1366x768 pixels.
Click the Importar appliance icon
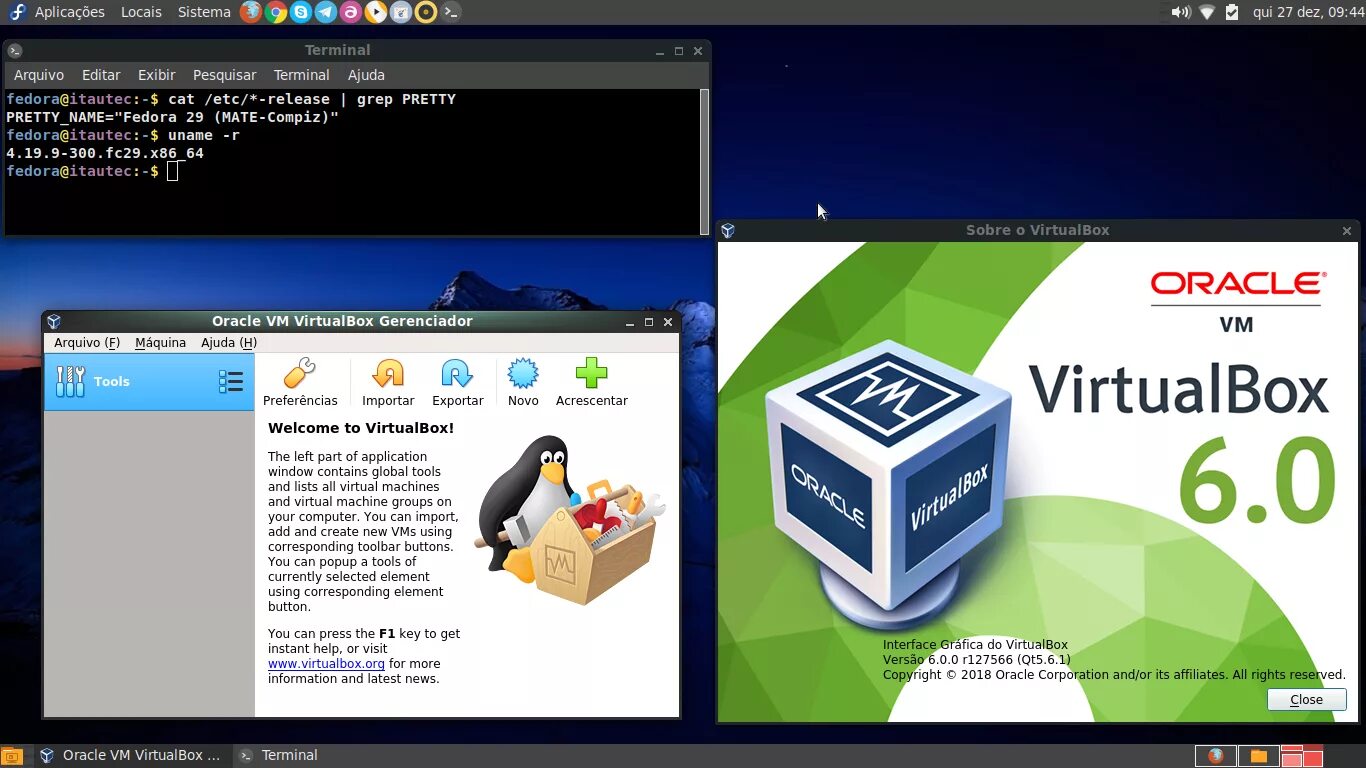click(388, 383)
